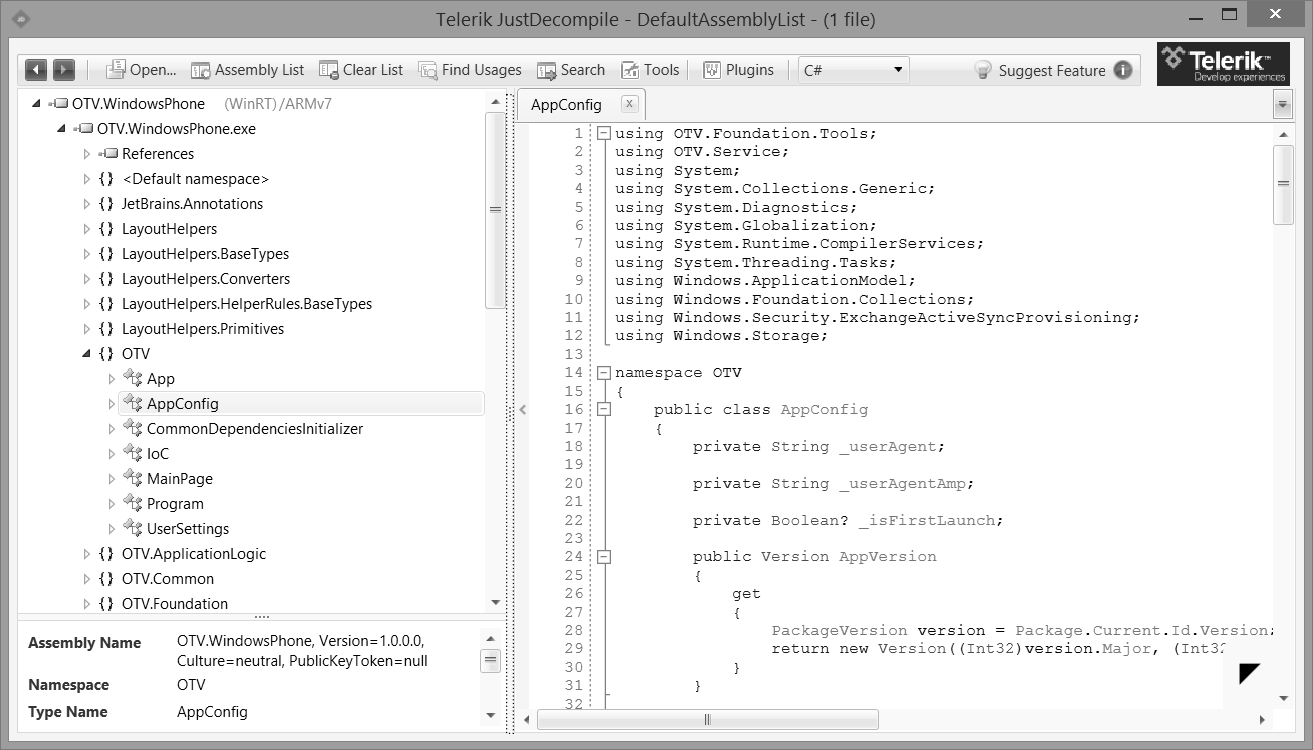Select the LayoutHelpers namespace
The width and height of the screenshot is (1313, 750).
coord(169,228)
